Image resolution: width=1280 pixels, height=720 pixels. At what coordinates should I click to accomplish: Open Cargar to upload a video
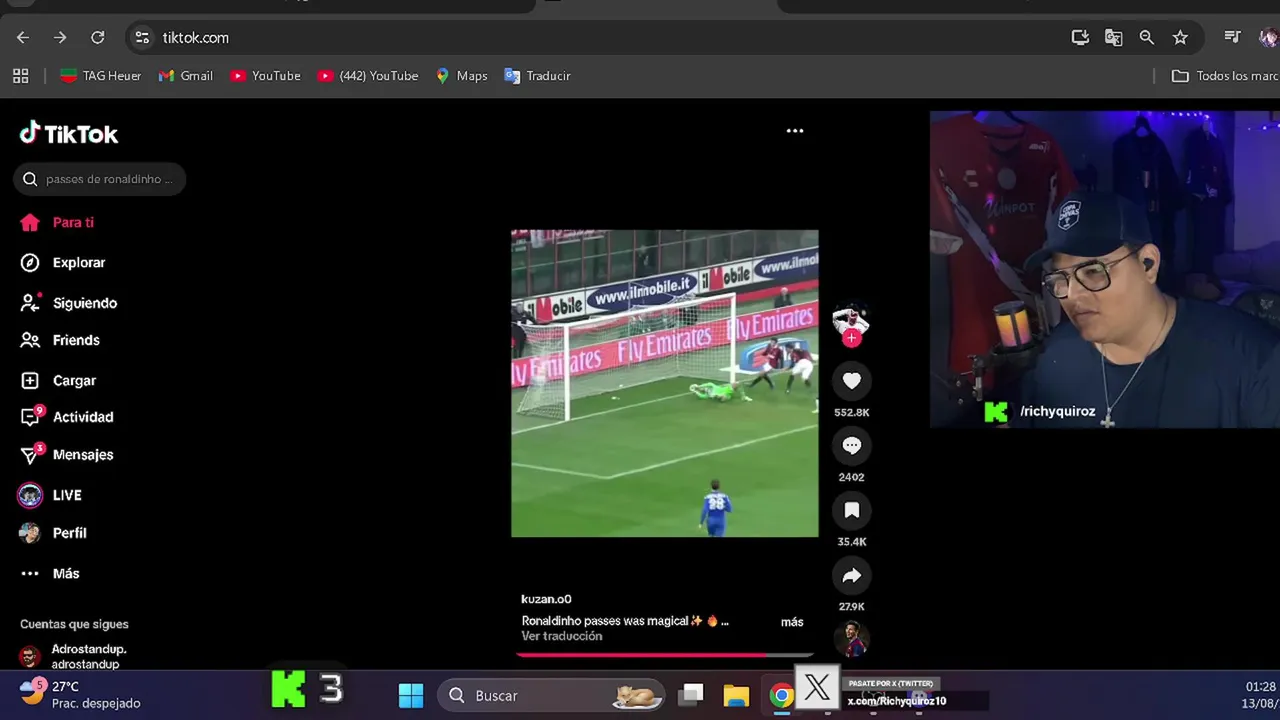pos(59,380)
